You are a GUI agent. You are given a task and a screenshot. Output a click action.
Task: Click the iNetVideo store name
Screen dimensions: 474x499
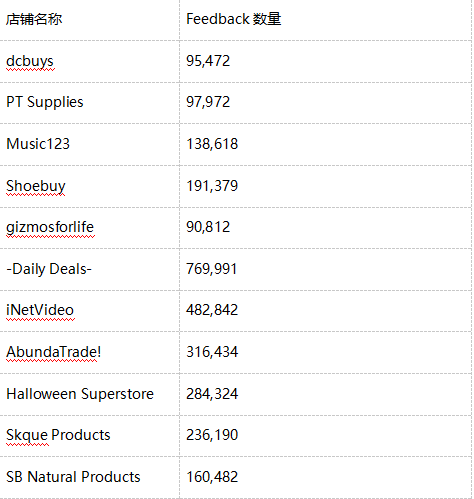coord(40,310)
